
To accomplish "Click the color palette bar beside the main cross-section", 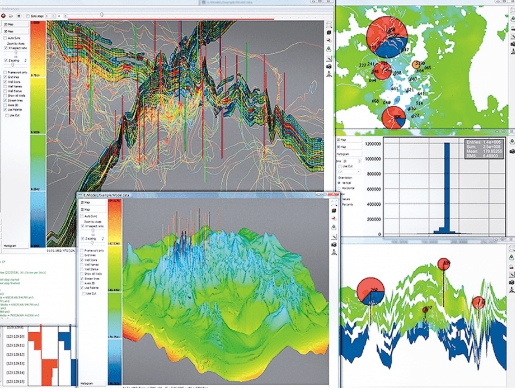I will click(x=38, y=134).
